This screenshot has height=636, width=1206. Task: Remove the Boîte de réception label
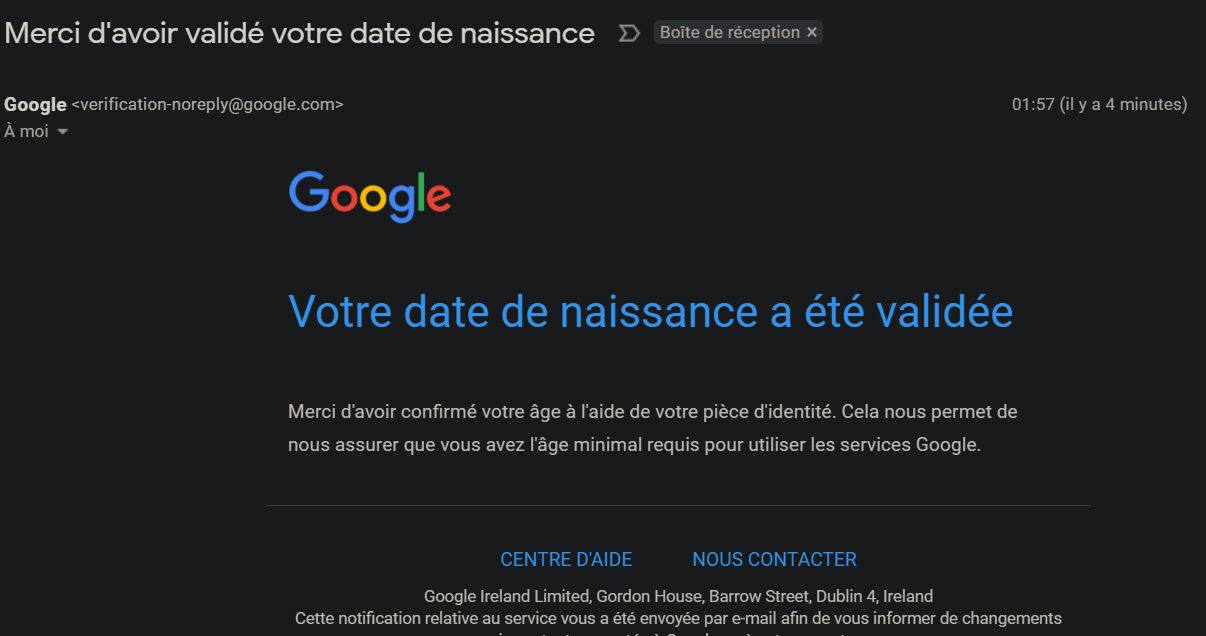812,33
